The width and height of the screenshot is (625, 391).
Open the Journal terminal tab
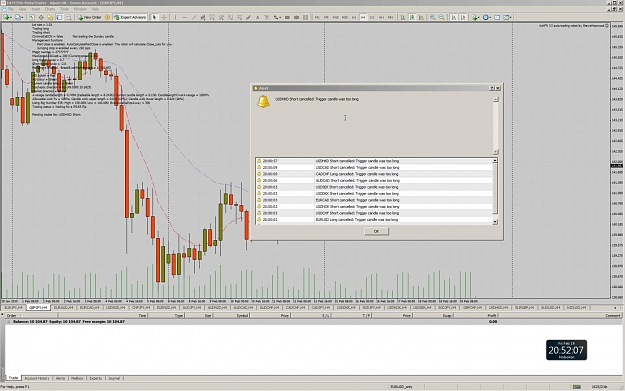[x=114, y=378]
